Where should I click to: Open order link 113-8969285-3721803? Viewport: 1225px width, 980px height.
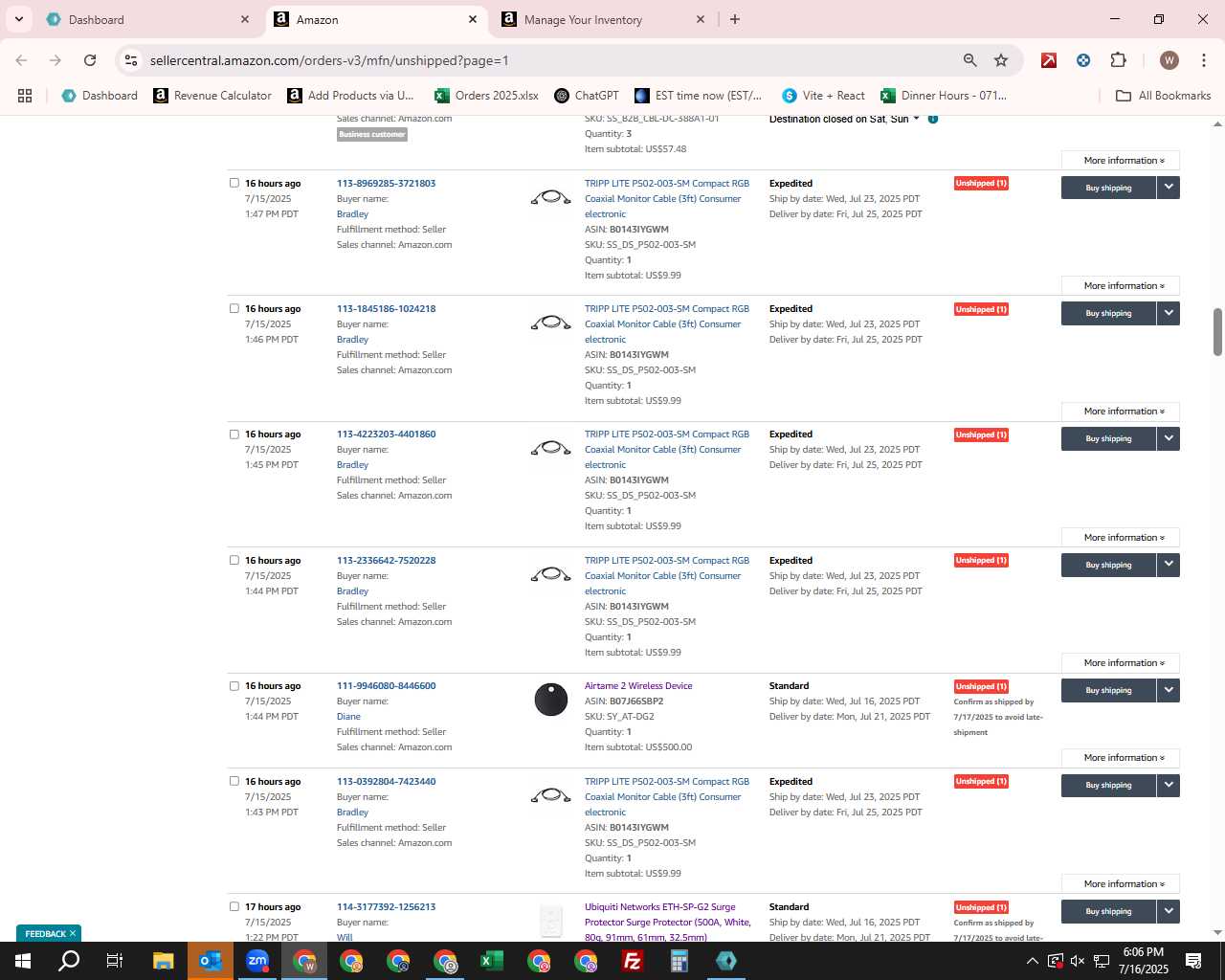386,183
